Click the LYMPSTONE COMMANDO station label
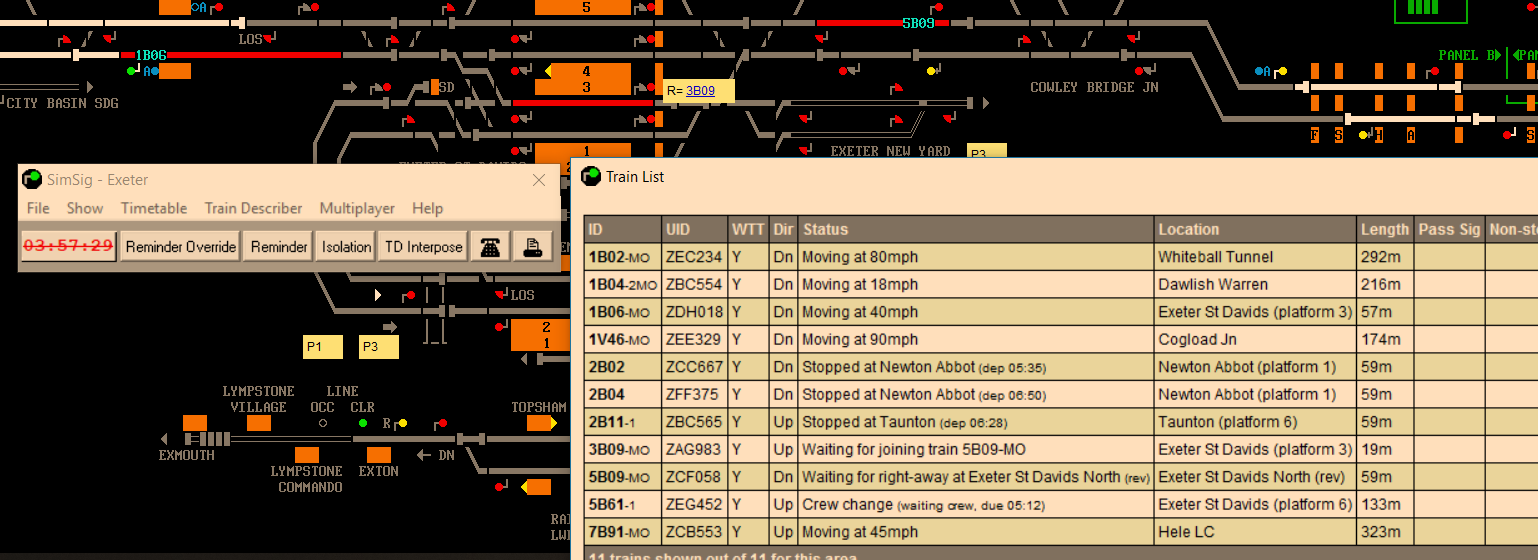The width and height of the screenshot is (1538, 560). [x=310, y=479]
